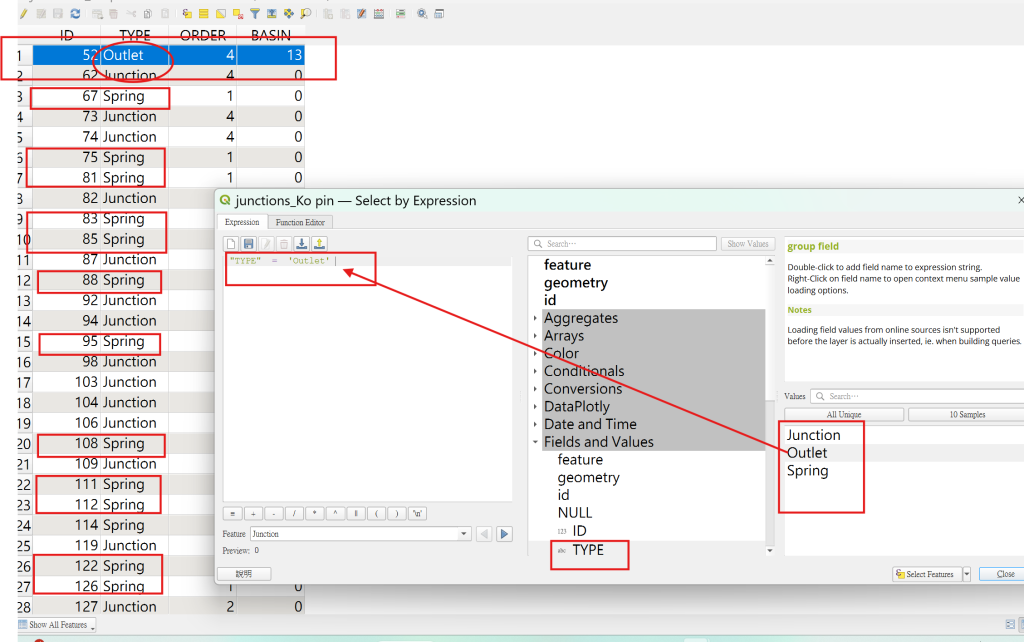The height and width of the screenshot is (642, 1024).
Task: Toggle editing mode with the pencil icon
Action: tap(24, 14)
